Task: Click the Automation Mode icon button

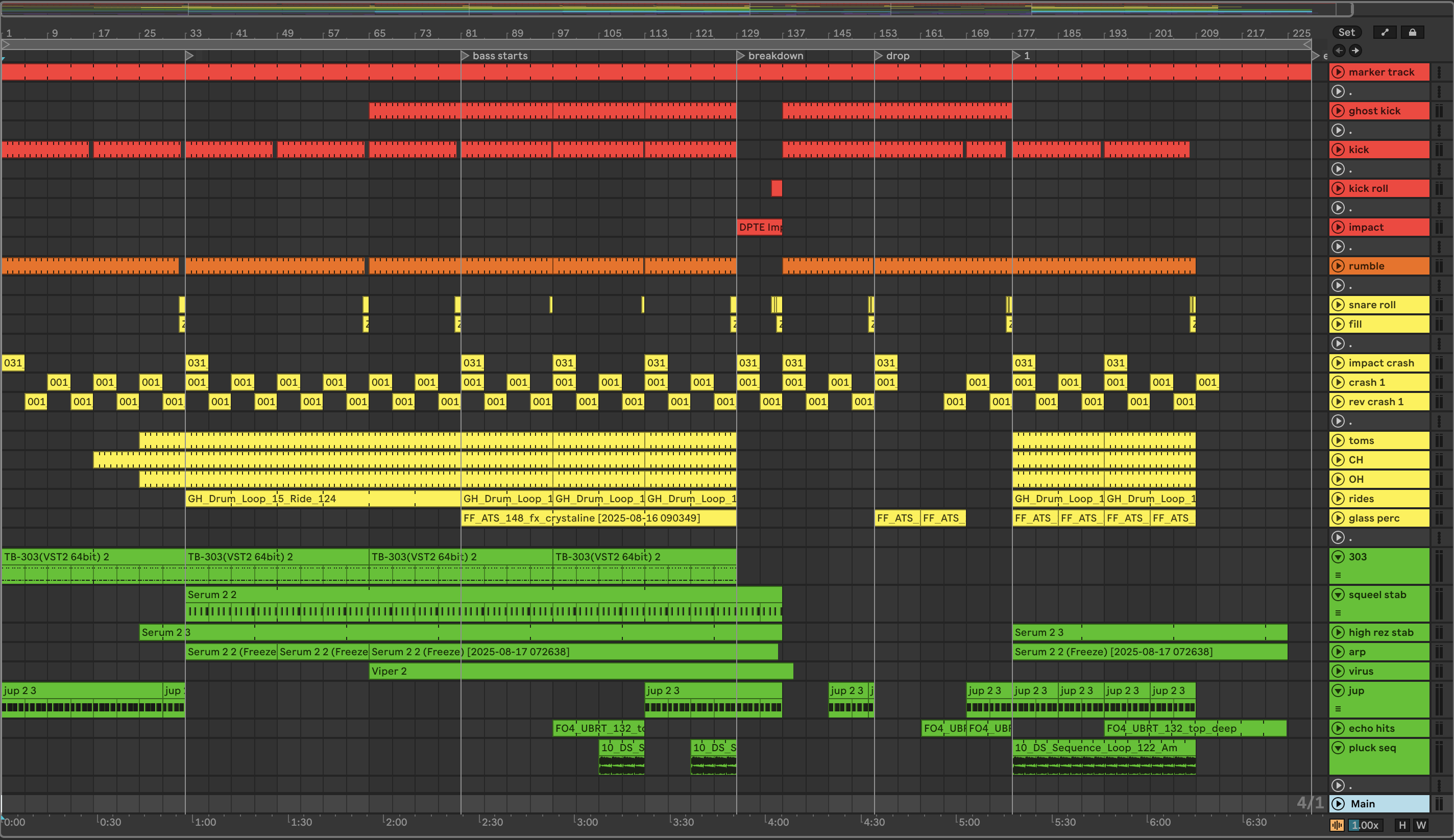Action: (1385, 32)
